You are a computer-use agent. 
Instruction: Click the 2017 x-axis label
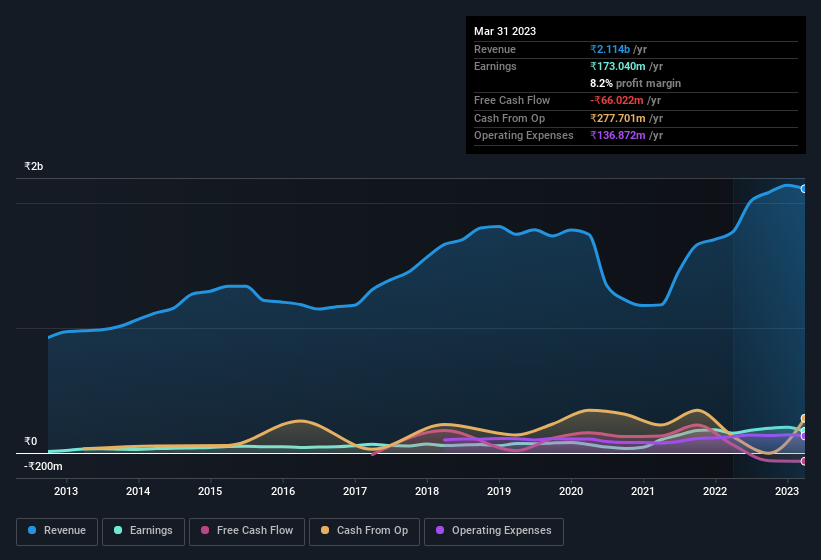[355, 491]
